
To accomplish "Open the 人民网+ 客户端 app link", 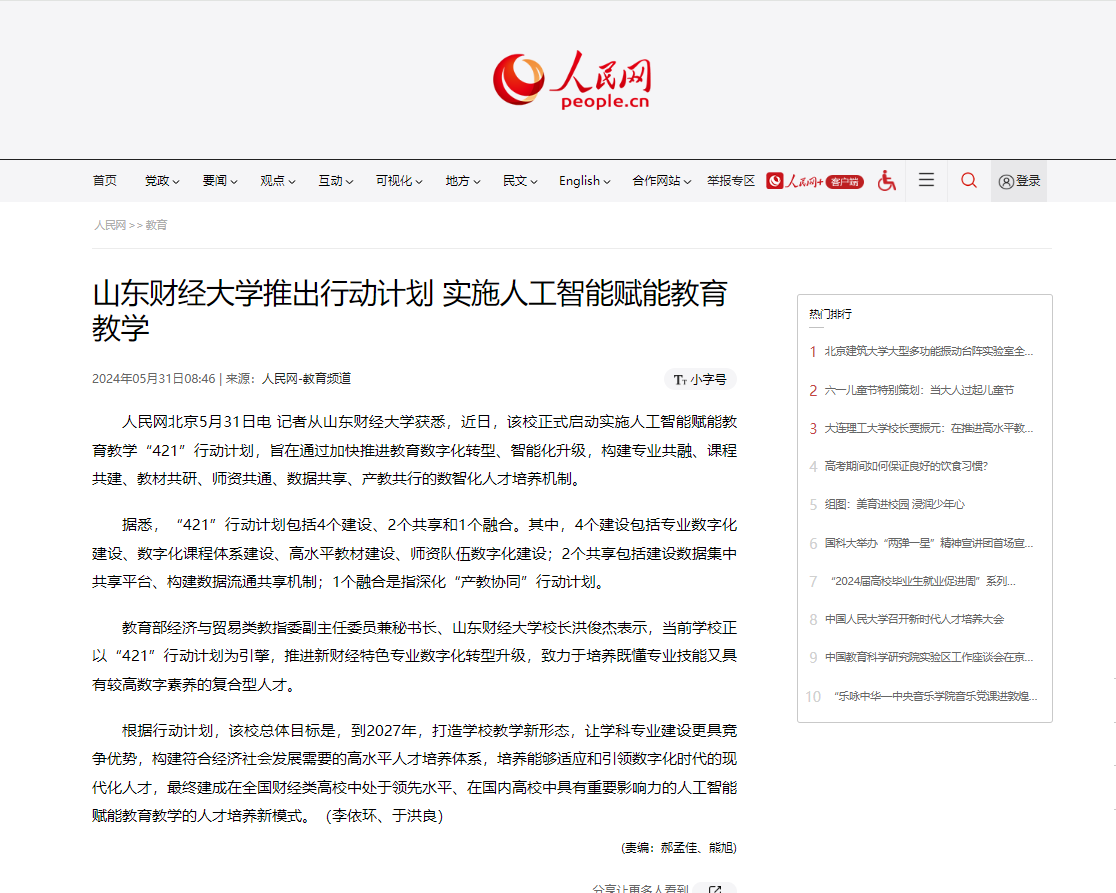I will click(x=815, y=181).
